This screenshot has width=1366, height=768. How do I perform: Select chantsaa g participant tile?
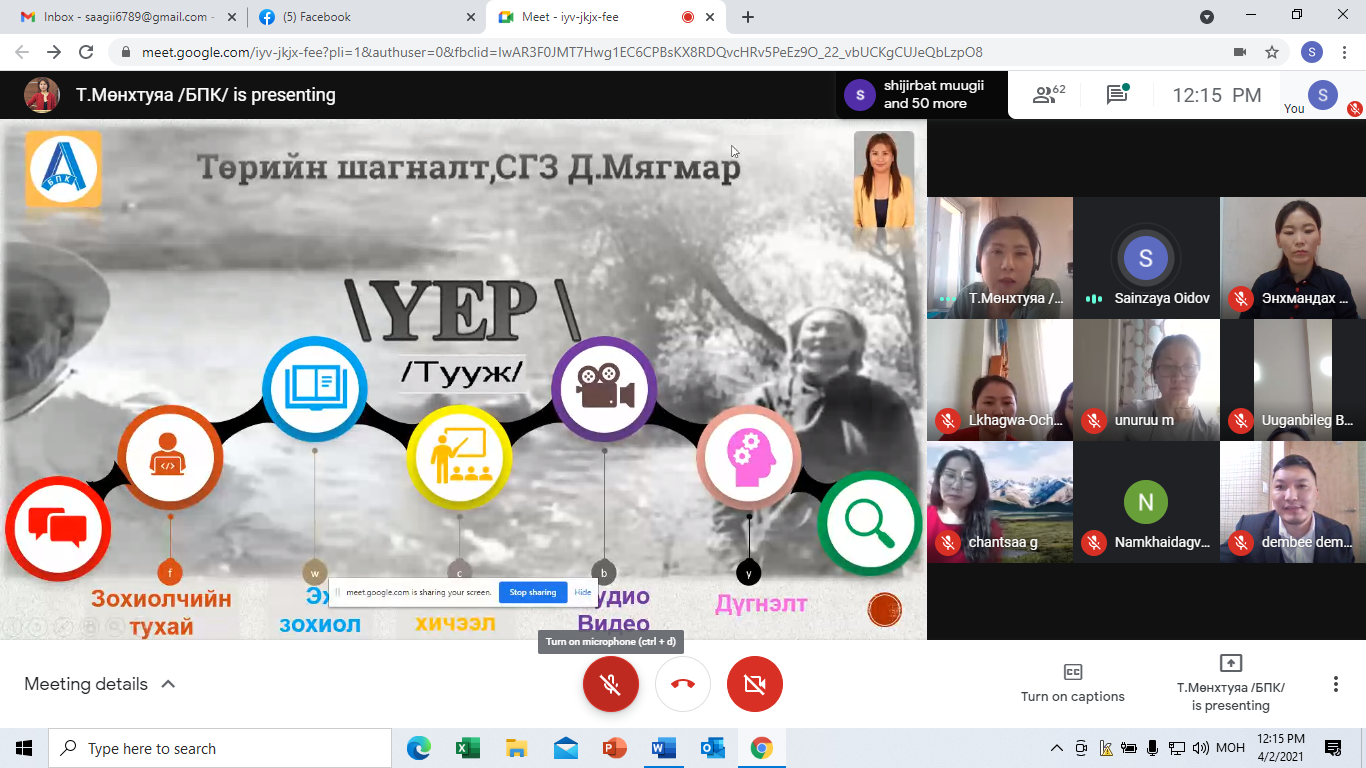(1000, 502)
